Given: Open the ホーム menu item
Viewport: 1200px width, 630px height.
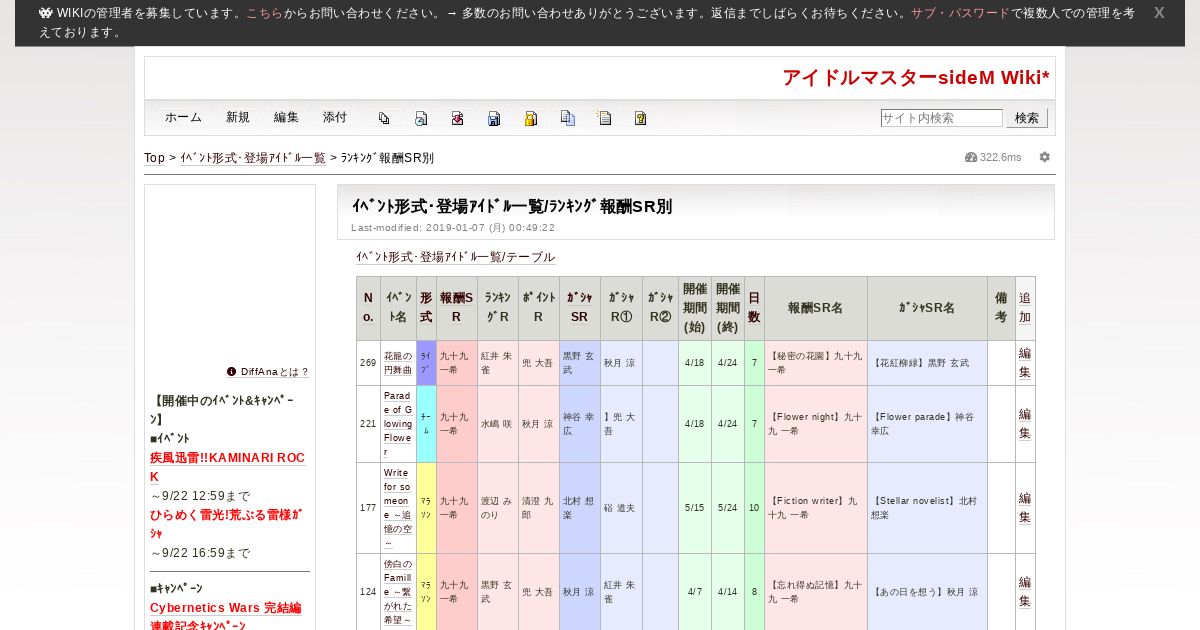Looking at the screenshot, I should [x=183, y=117].
